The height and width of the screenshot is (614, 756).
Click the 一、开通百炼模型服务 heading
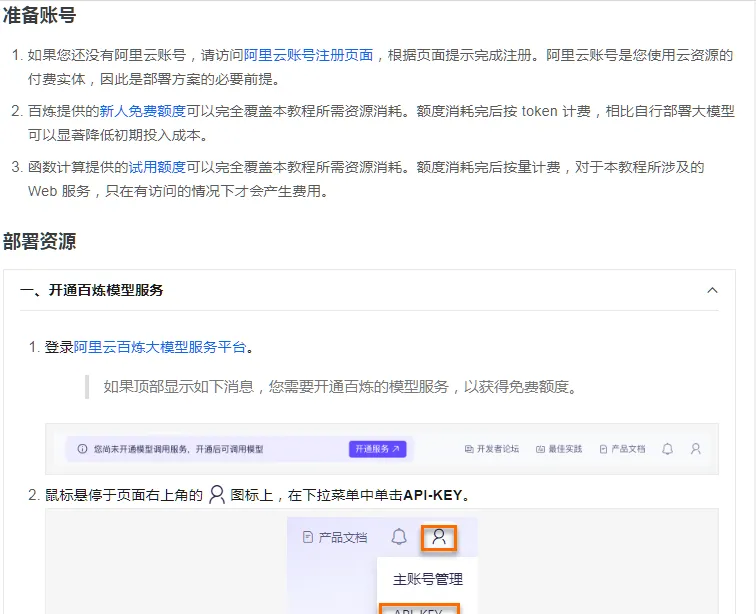click(92, 290)
